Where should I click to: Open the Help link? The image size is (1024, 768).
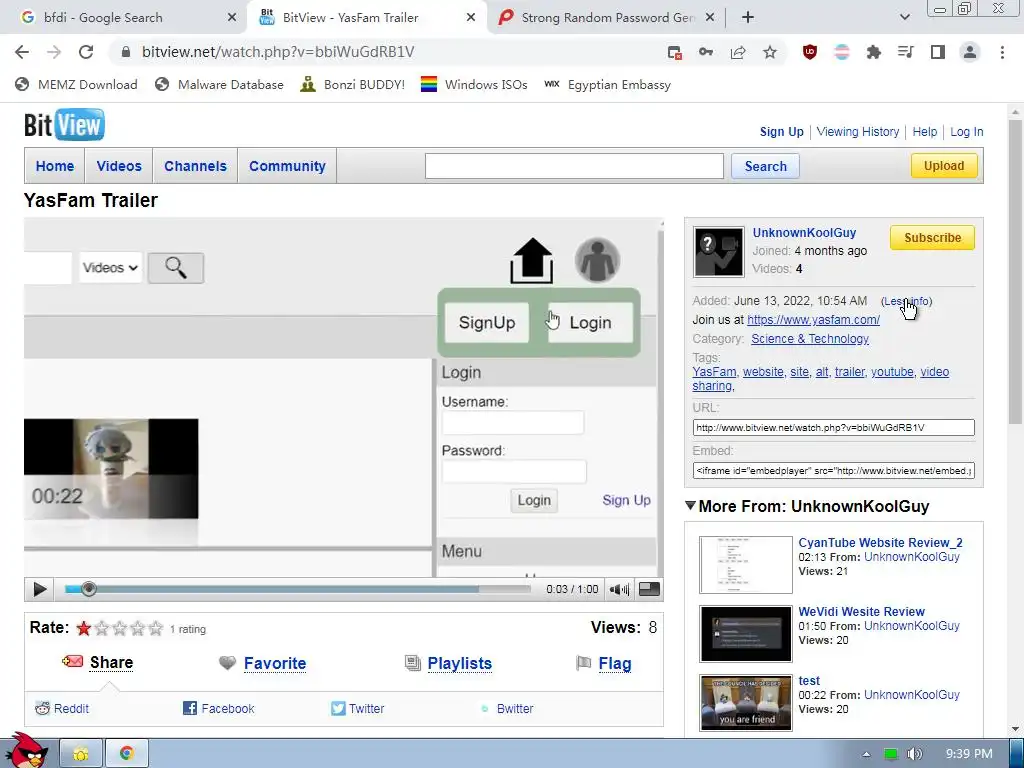click(x=924, y=132)
